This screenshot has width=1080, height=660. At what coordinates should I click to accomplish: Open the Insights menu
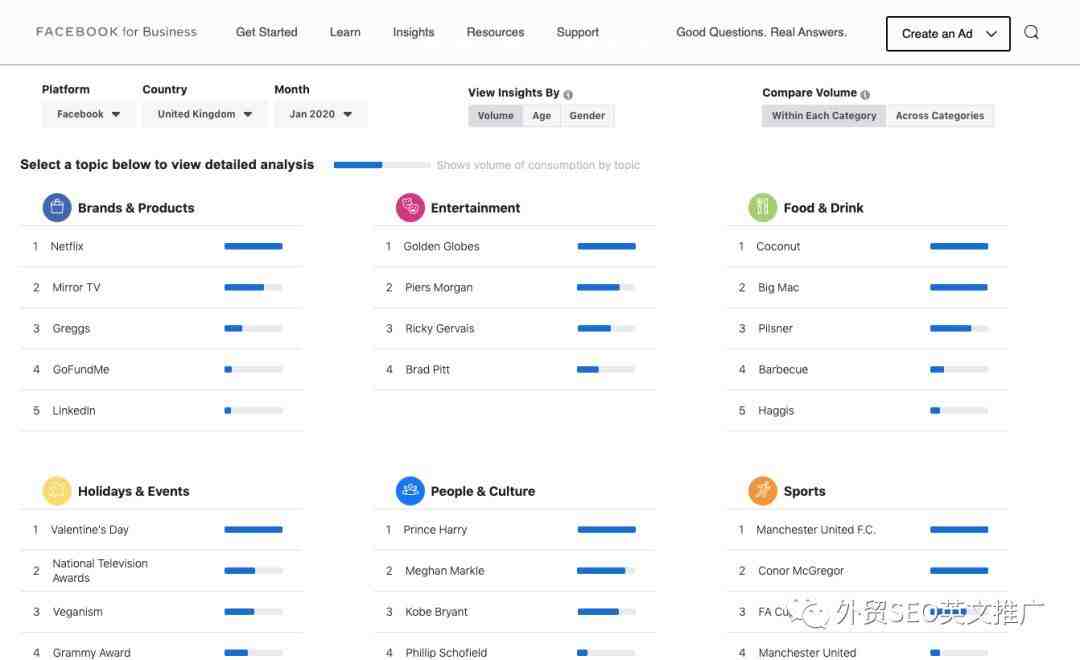413,32
